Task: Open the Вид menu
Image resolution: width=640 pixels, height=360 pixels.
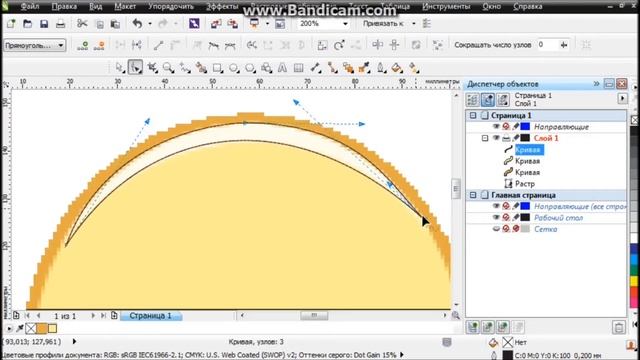Action: pyautogui.click(x=96, y=7)
